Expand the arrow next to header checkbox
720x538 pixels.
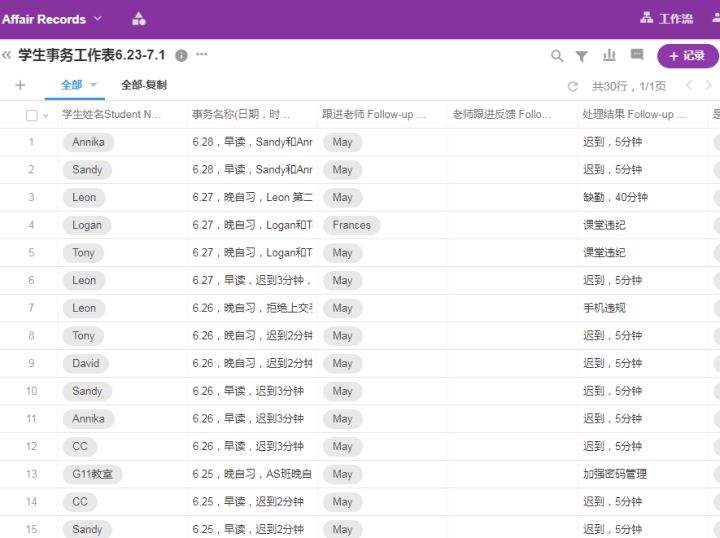45,115
